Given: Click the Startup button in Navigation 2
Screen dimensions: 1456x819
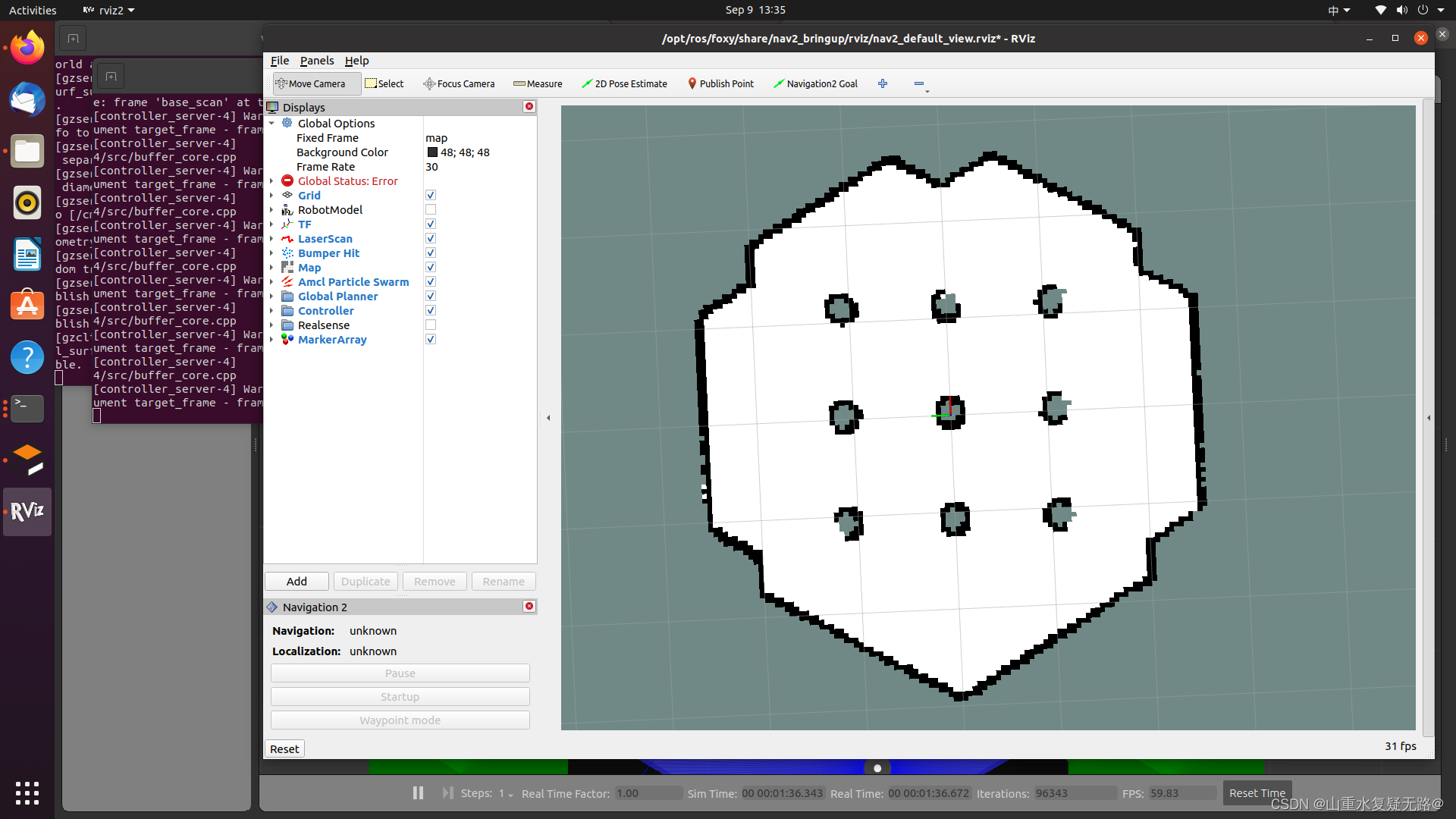Looking at the screenshot, I should point(400,696).
